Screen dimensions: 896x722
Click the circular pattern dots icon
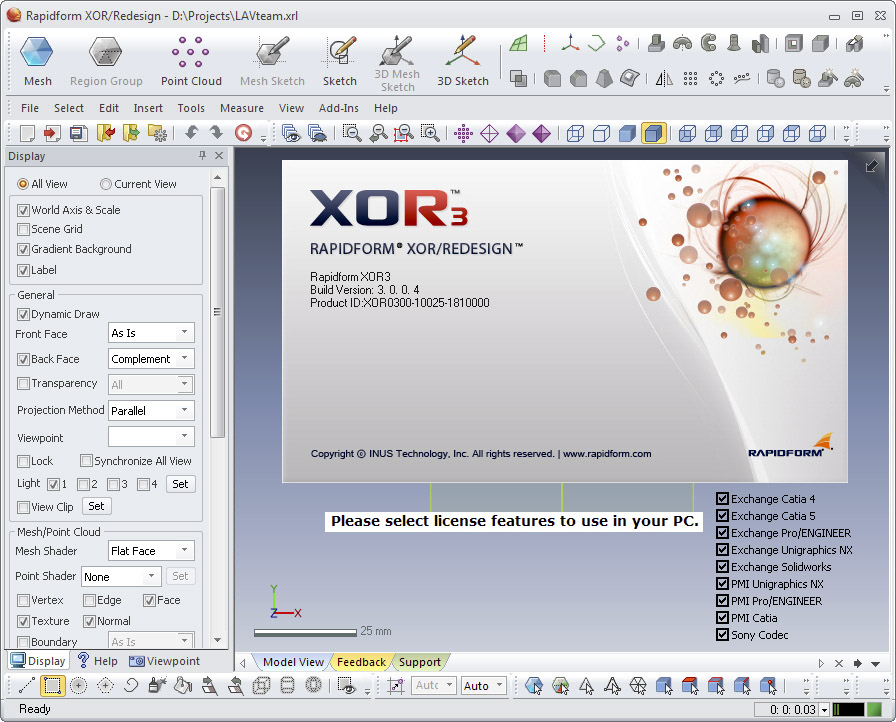716,78
